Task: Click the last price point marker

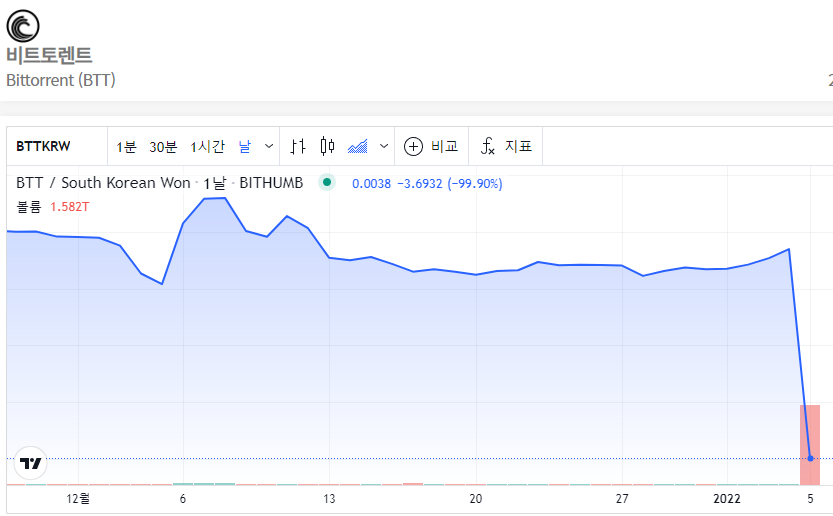Action: [x=810, y=458]
